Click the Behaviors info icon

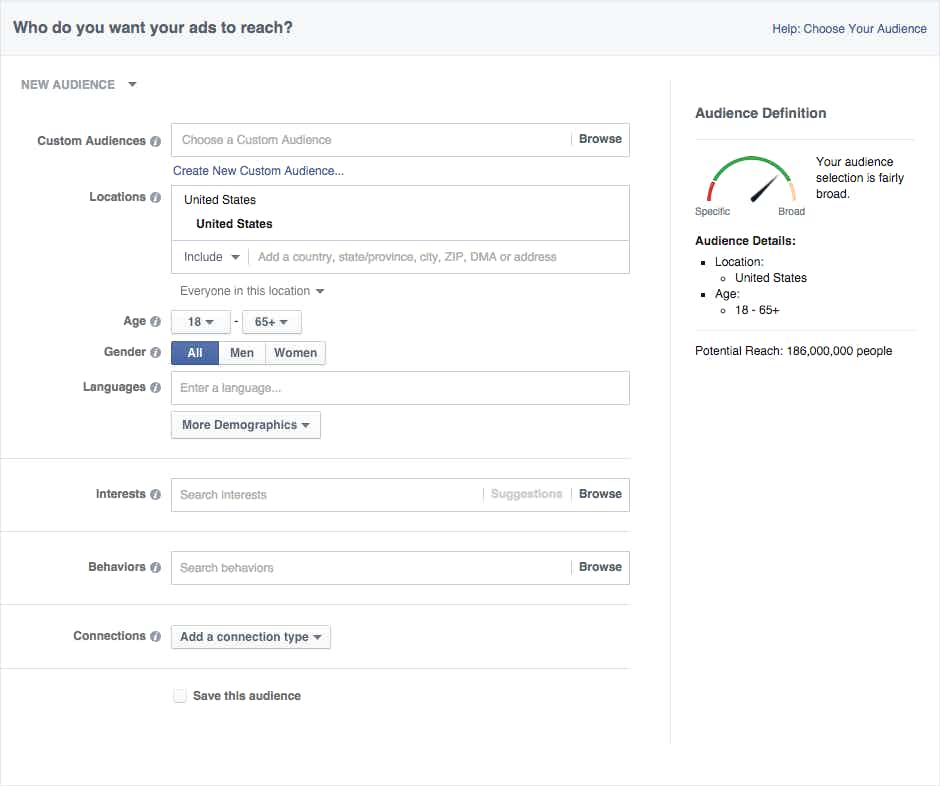(x=155, y=568)
